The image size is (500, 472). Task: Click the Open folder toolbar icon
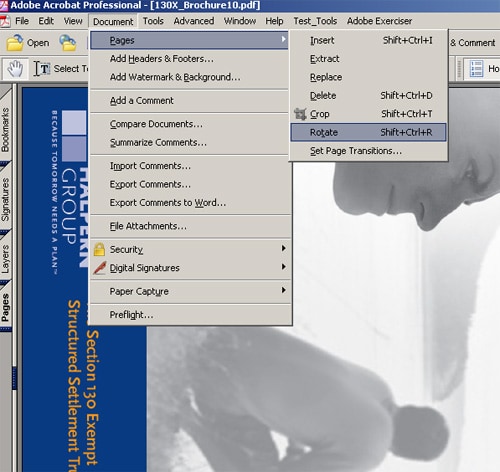[x=15, y=43]
